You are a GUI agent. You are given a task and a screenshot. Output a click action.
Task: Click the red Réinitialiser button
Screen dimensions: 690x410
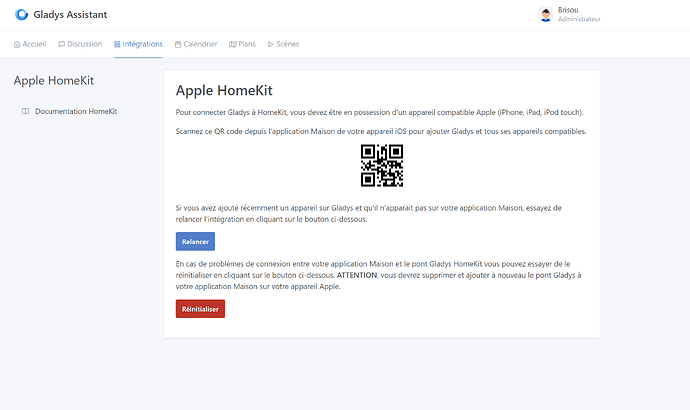point(200,309)
